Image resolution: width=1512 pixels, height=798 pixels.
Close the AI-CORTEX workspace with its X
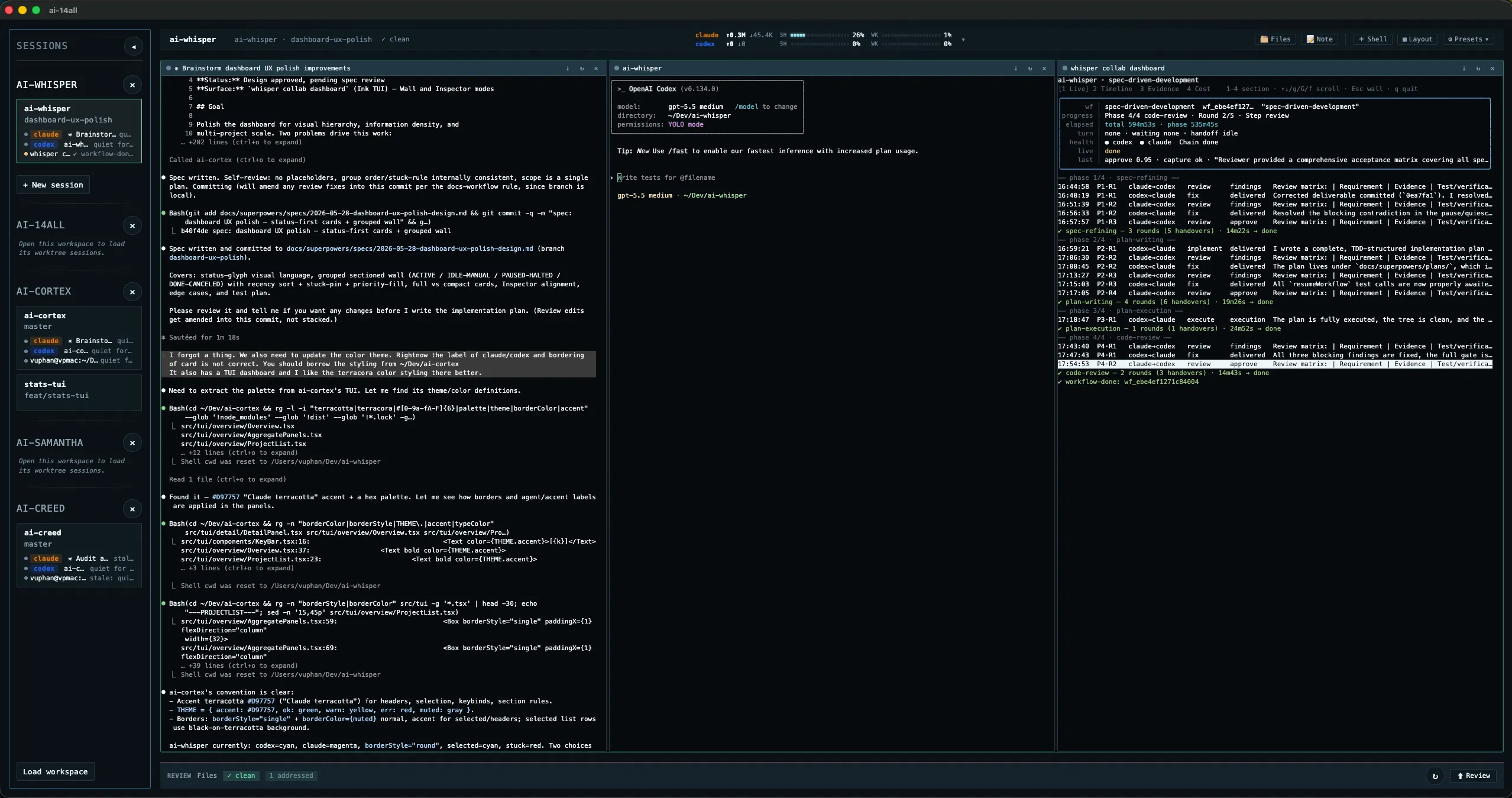click(x=132, y=292)
